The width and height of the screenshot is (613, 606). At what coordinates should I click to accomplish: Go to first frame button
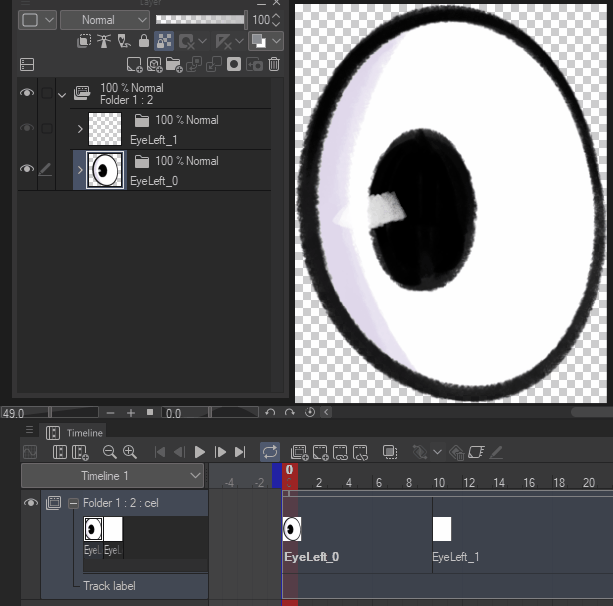[160, 452]
